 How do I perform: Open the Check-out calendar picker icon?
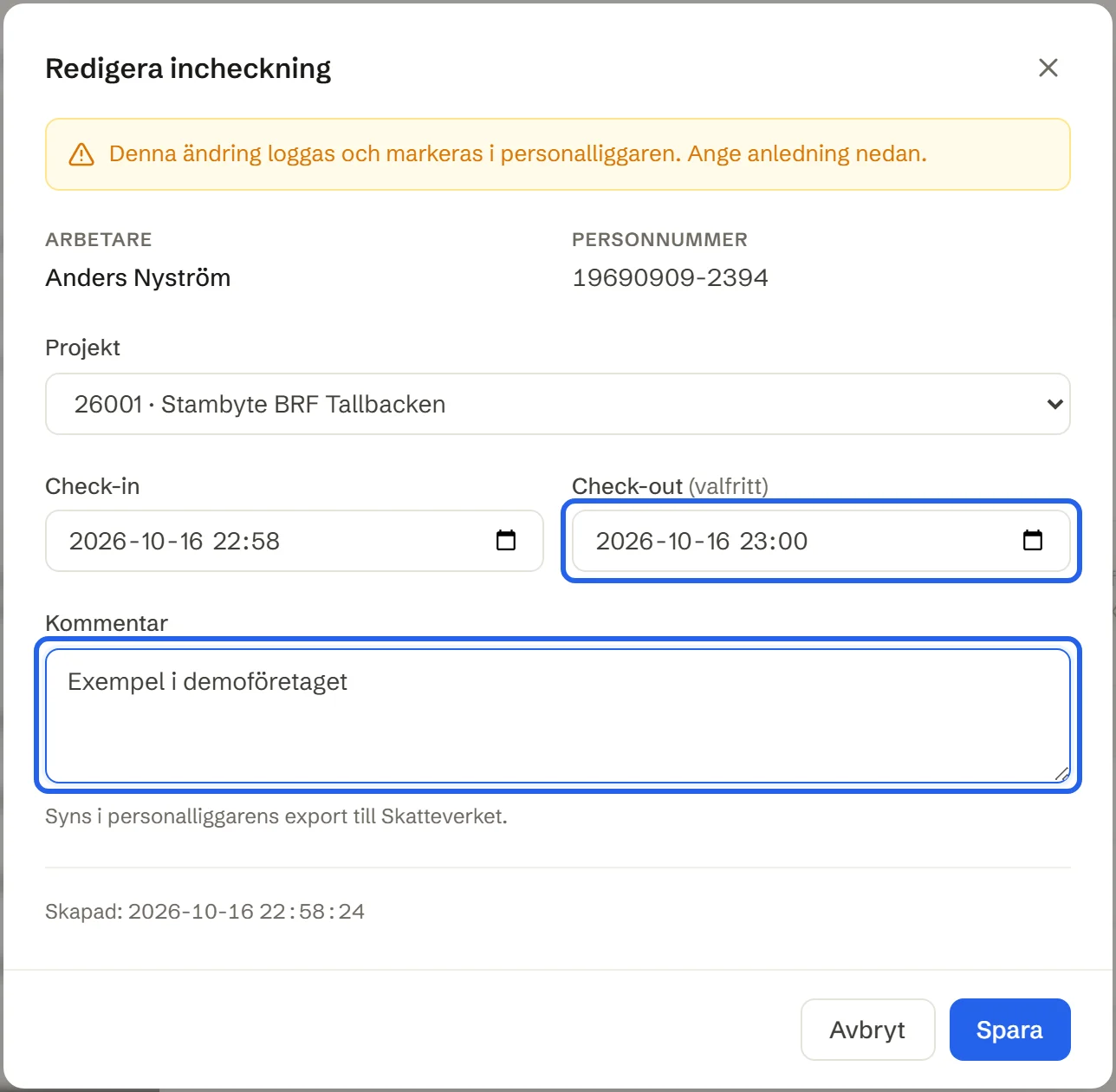1033,541
